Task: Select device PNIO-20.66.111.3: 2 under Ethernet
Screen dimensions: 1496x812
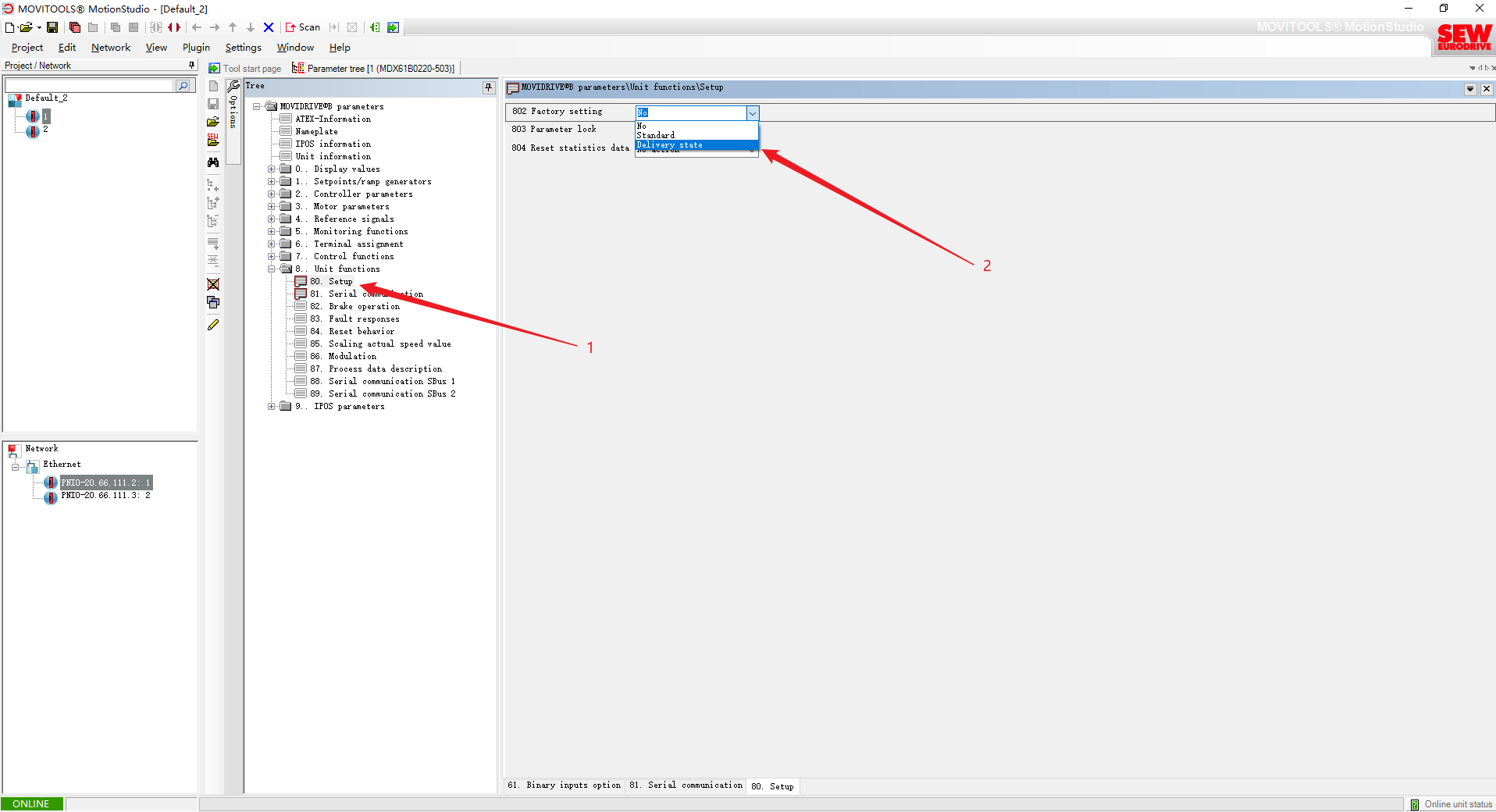Action: 105,496
